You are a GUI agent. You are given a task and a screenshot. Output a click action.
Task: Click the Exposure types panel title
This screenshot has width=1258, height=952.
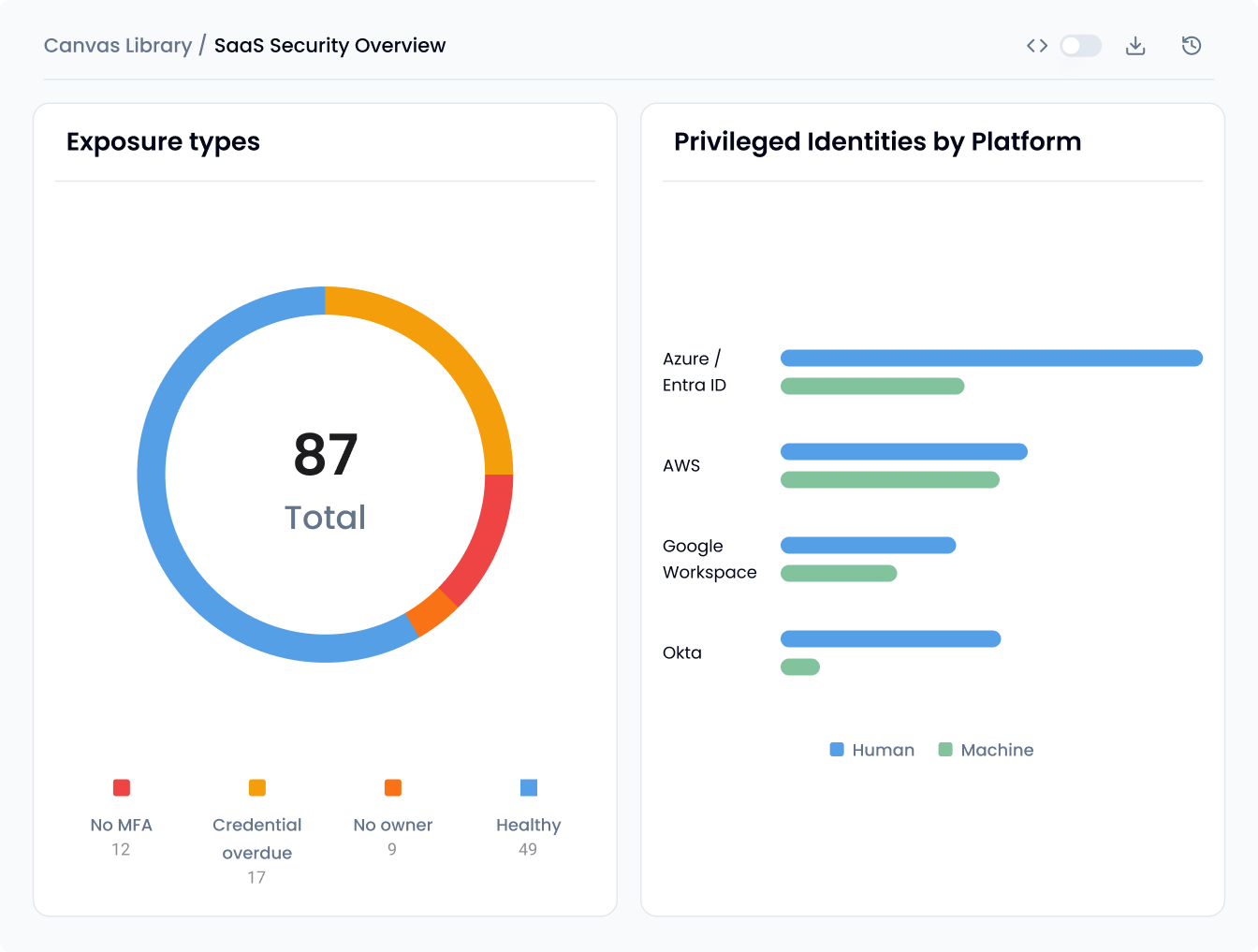tap(163, 142)
